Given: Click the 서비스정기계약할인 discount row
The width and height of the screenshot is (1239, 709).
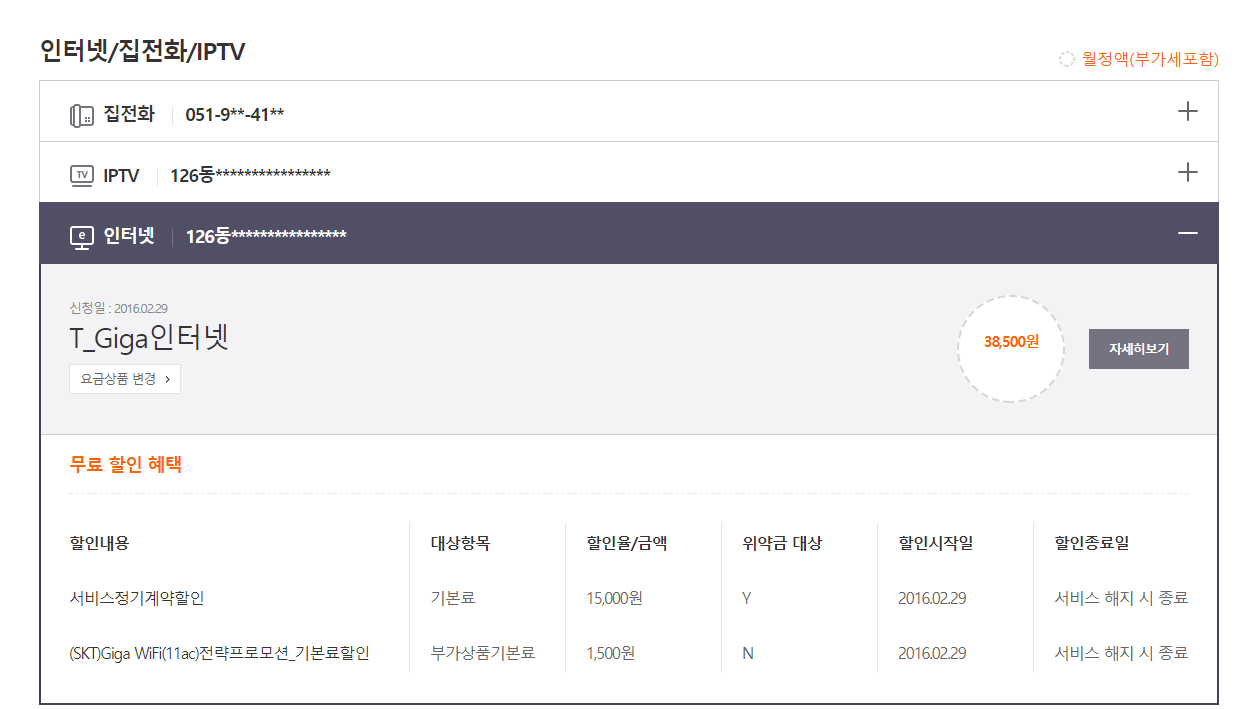Looking at the screenshot, I should pos(137,598).
